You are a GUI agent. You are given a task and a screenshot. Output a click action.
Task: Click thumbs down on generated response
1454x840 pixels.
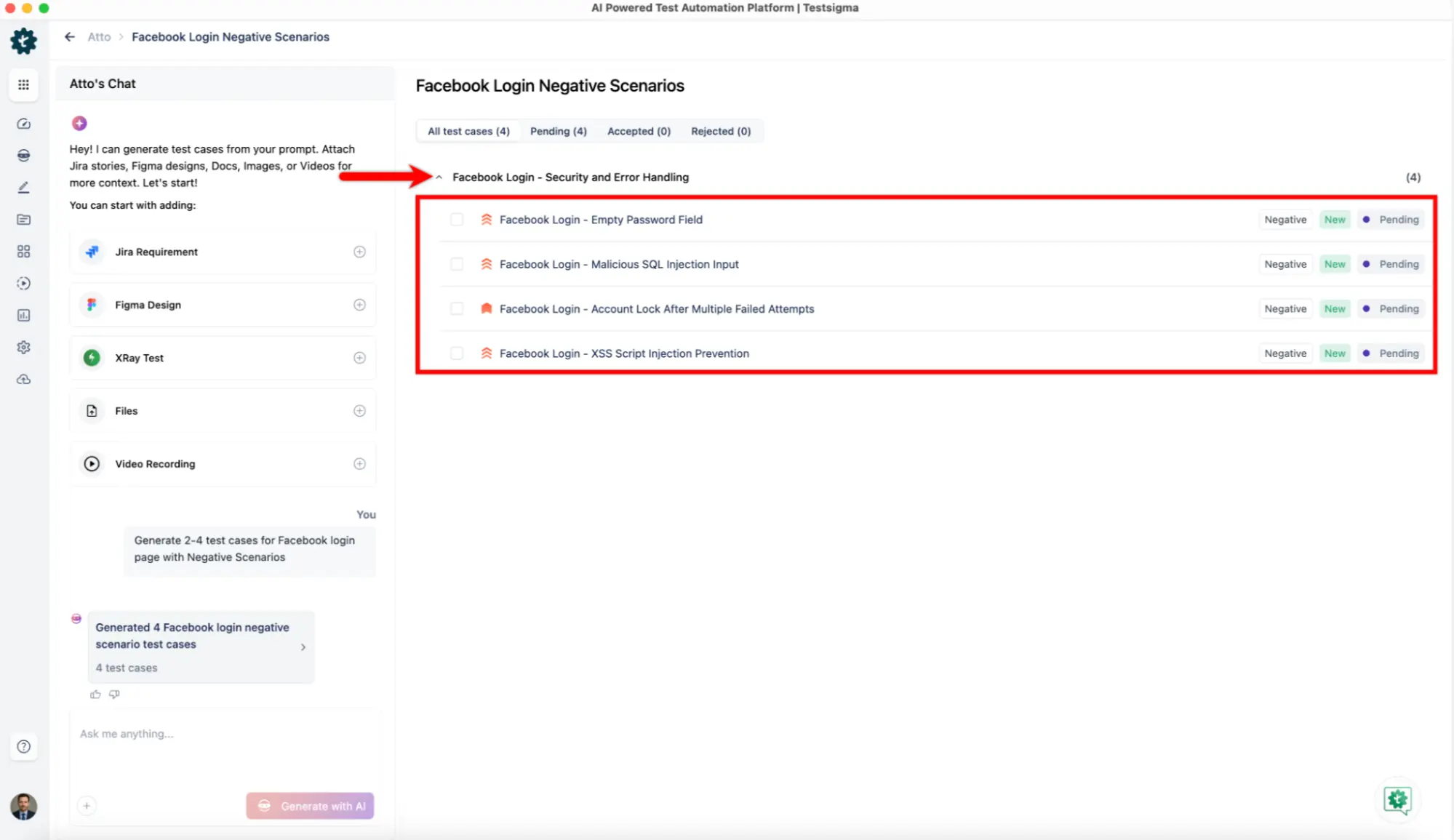114,694
